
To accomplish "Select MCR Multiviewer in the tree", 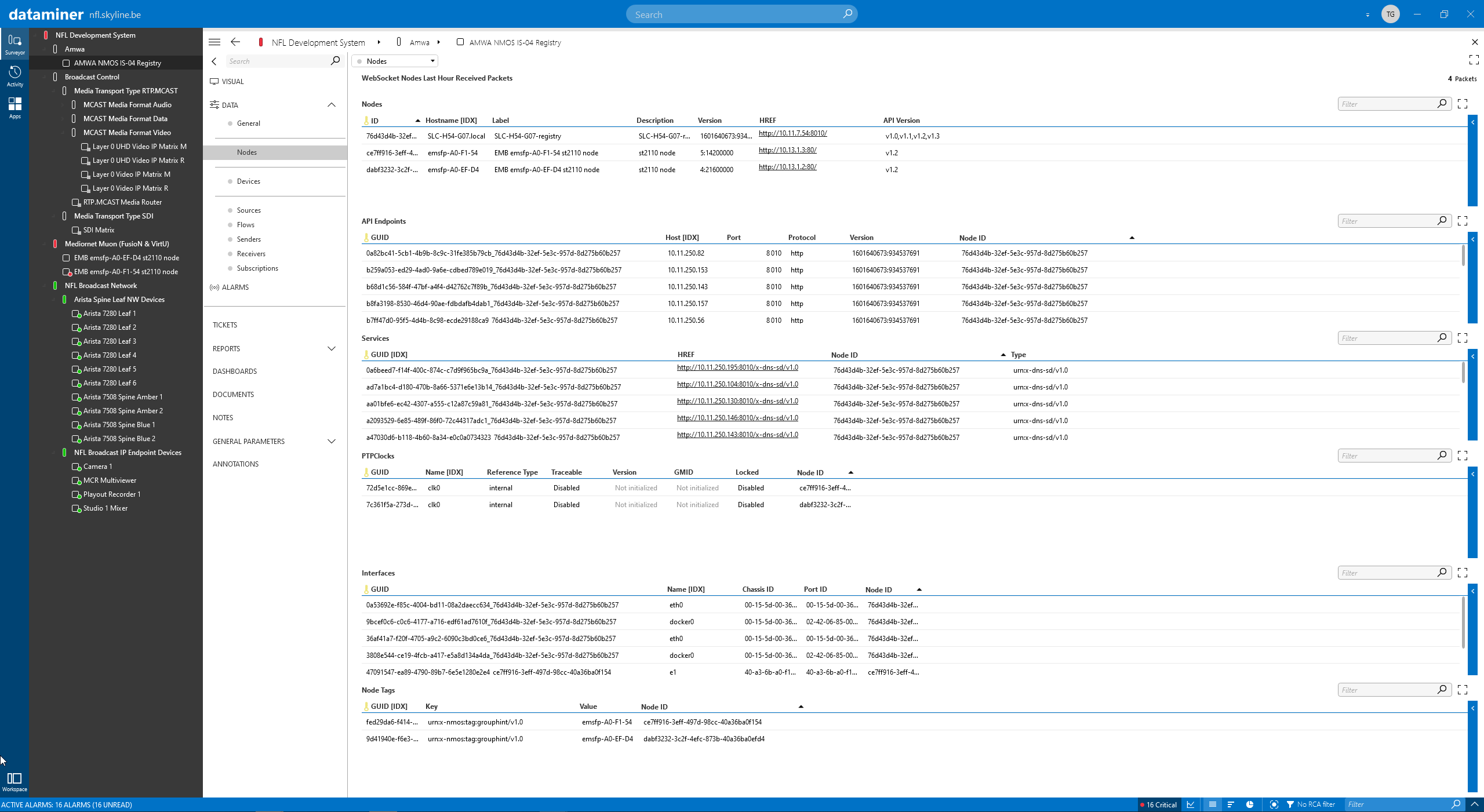I will pos(110,480).
